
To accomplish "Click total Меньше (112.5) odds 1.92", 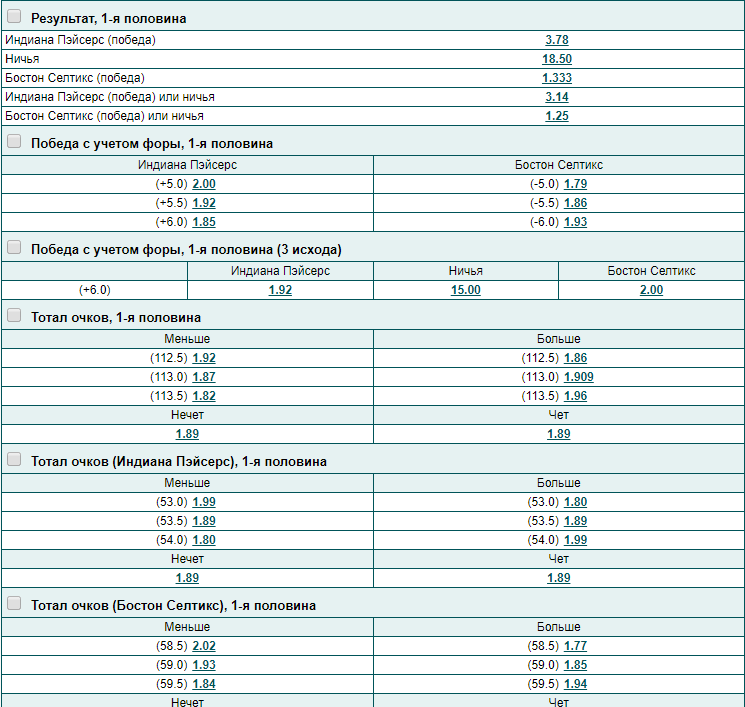I will click(x=204, y=358).
